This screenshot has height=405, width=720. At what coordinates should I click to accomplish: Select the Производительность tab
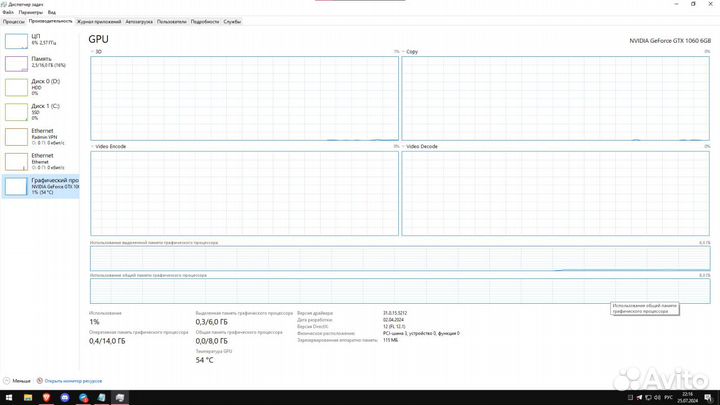(x=51, y=21)
